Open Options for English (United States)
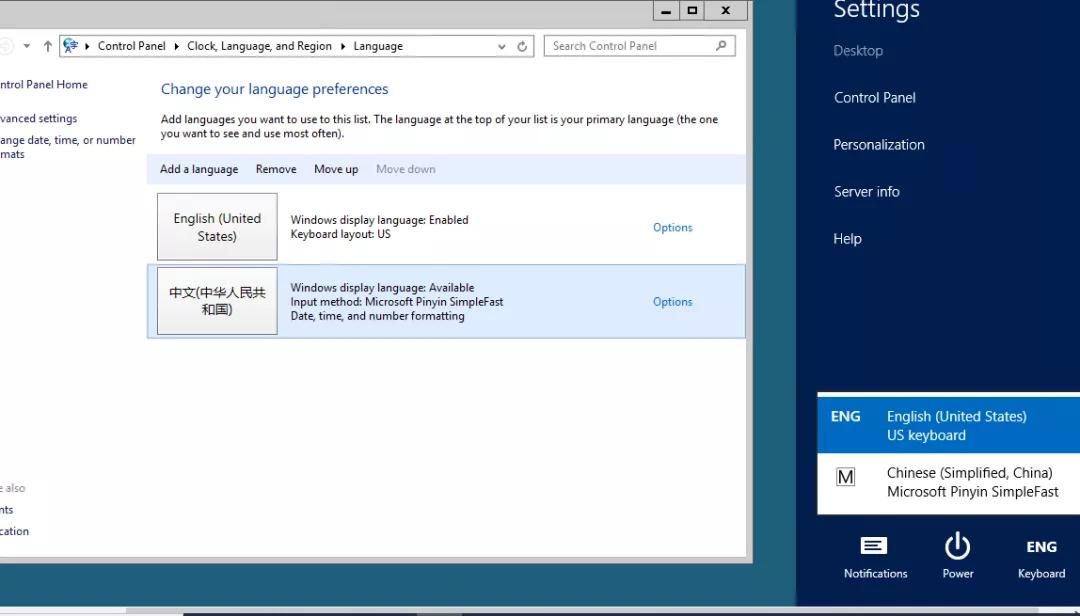Viewport: 1080px width, 616px height. 672,227
